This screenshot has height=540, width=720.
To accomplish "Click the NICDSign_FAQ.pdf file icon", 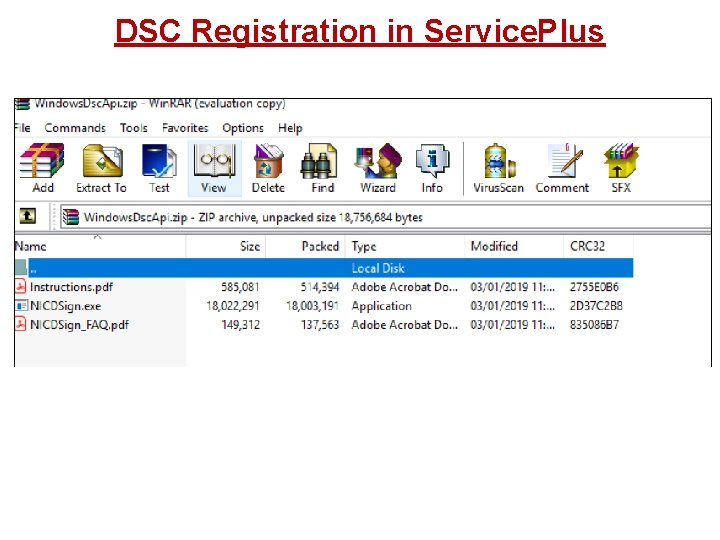I will coord(20,324).
